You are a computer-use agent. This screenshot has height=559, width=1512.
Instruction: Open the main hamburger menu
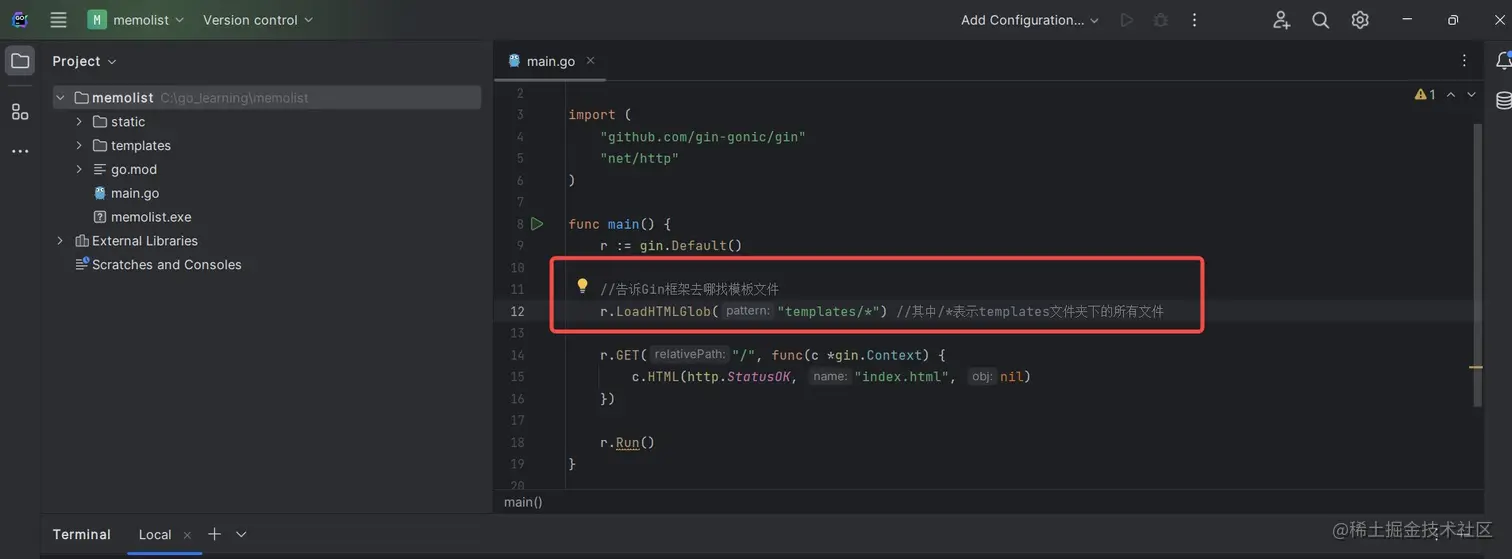58,20
